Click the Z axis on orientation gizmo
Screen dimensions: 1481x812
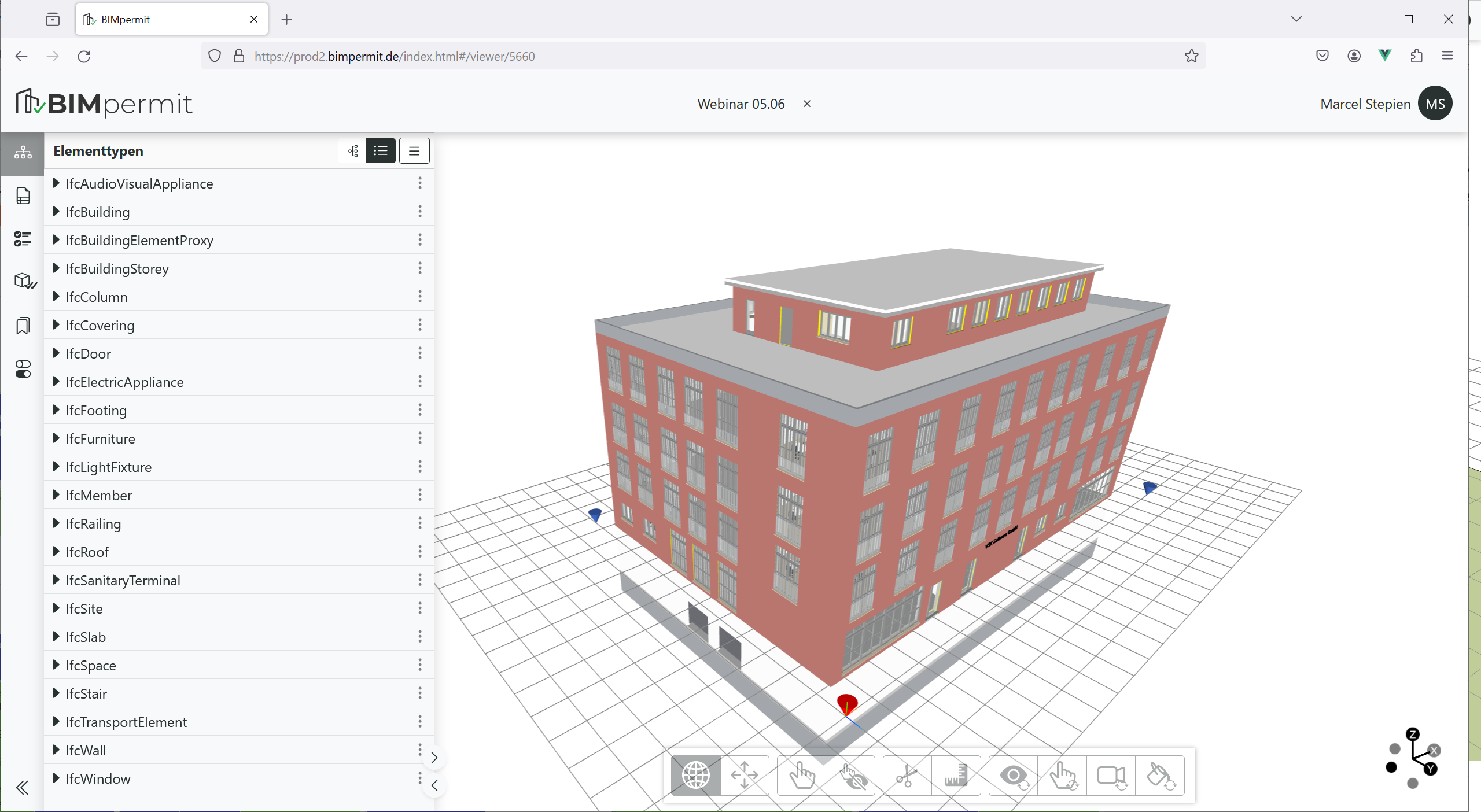pos(1413,735)
